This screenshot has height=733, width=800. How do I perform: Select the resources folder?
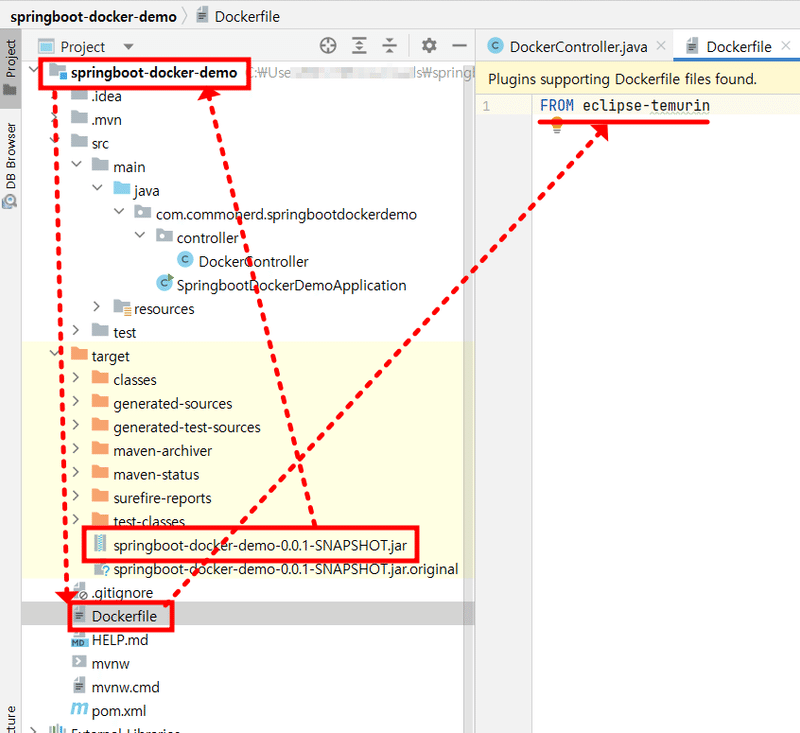[x=164, y=309]
